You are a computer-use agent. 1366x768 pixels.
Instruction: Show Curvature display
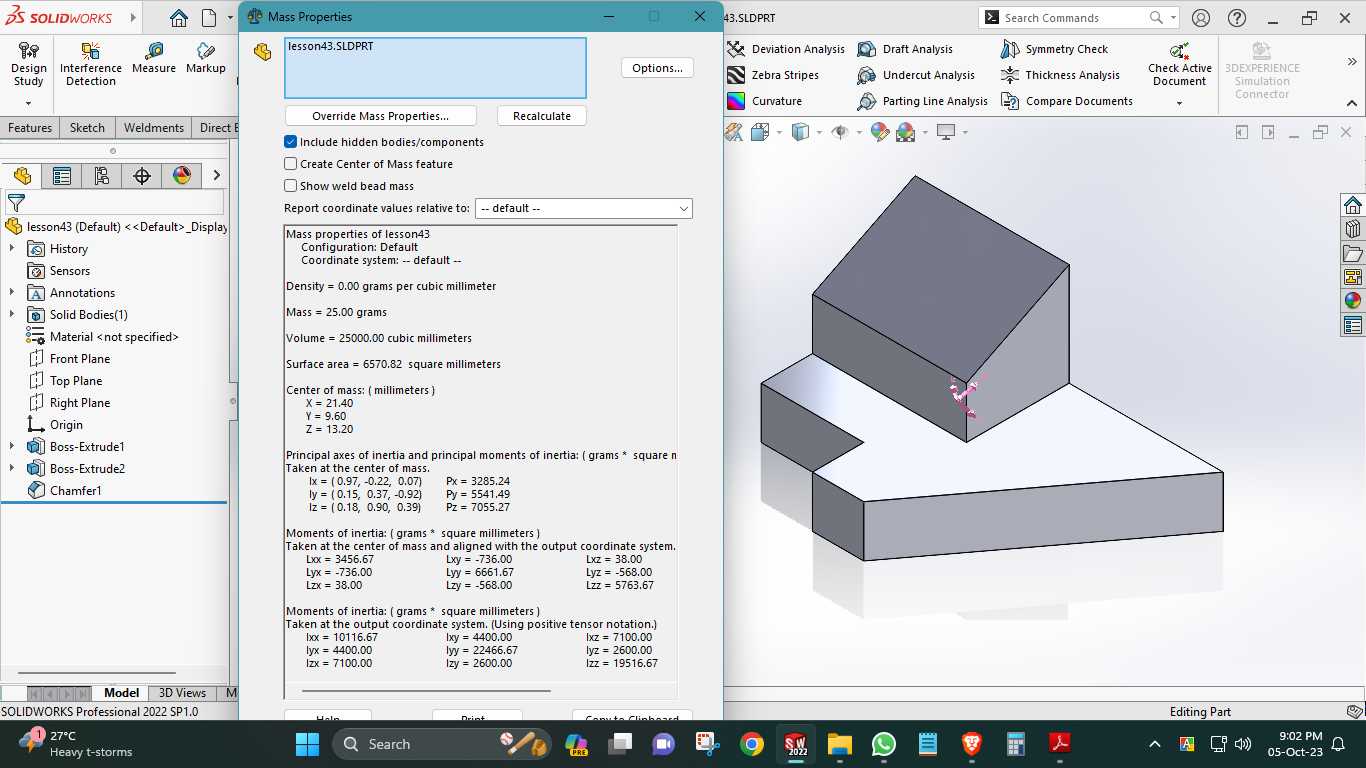[765, 101]
